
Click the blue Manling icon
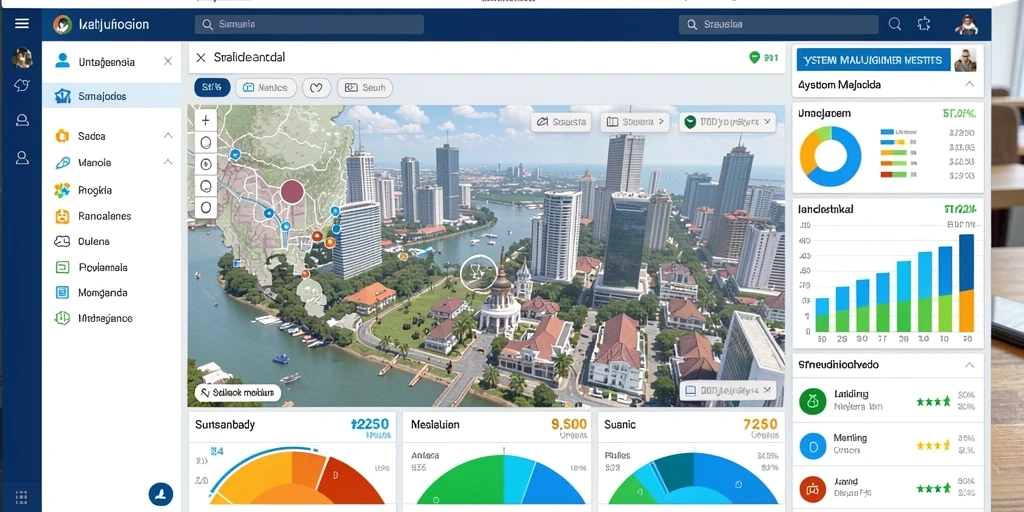click(x=812, y=446)
